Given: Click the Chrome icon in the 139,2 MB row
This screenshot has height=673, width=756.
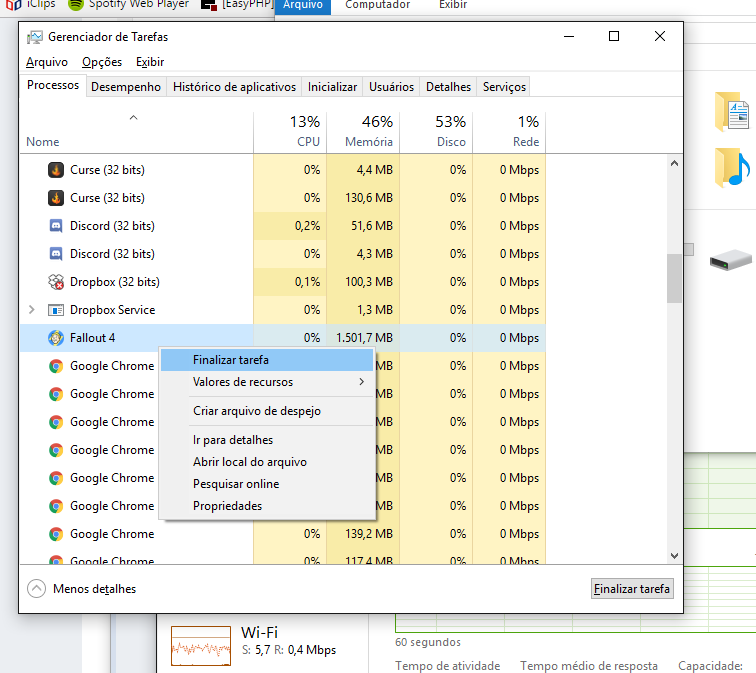Looking at the screenshot, I should [56, 534].
